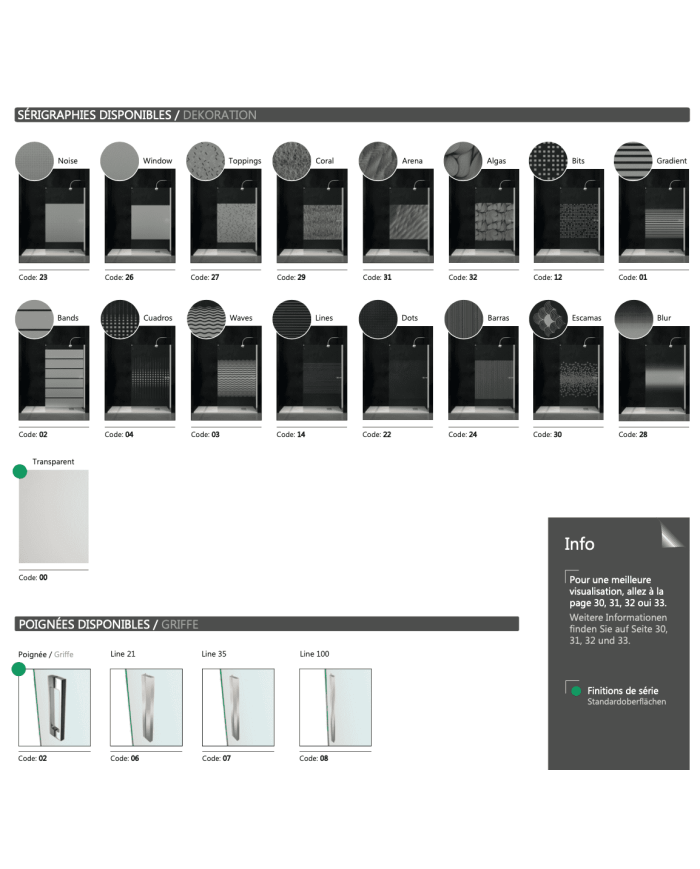Viewport: 700px width, 869px height.
Task: Select the Line 35 handle image
Action: pyautogui.click(x=238, y=707)
